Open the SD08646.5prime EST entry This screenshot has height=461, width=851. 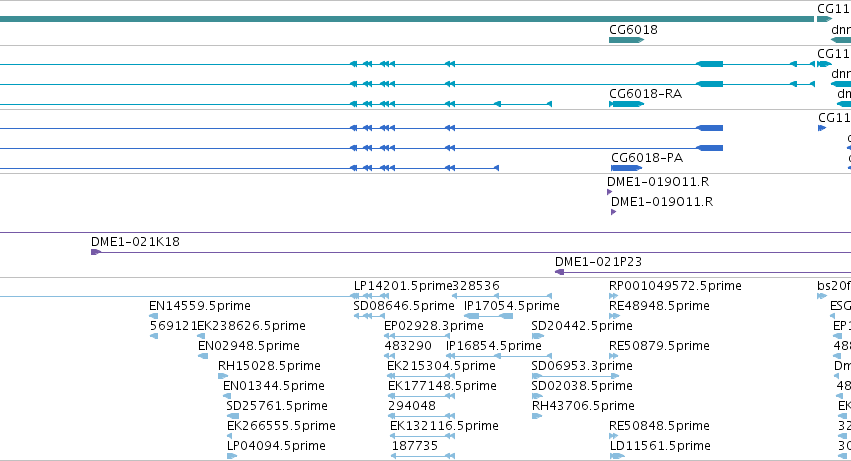404,306
